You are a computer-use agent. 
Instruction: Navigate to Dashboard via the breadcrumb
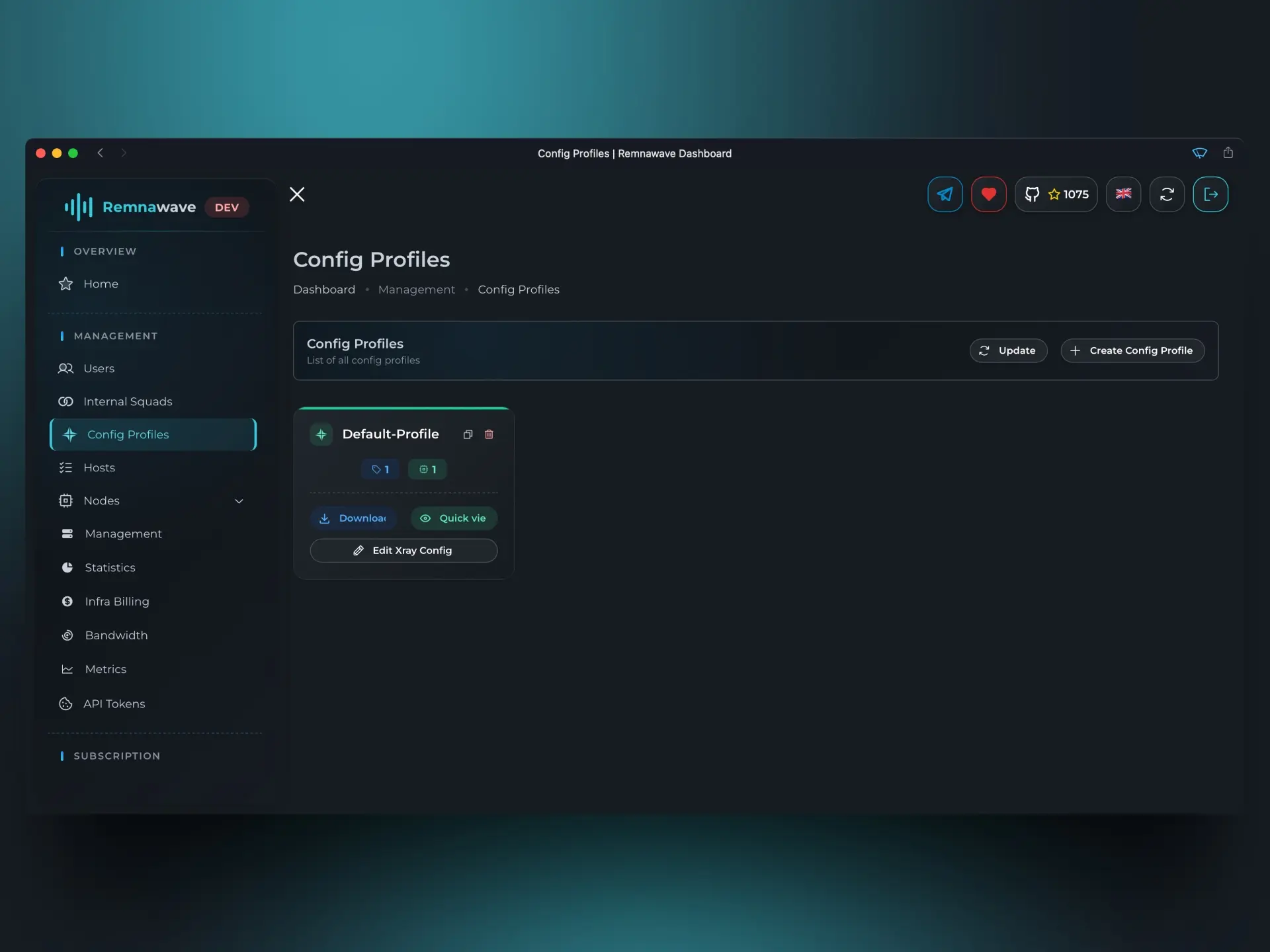(323, 290)
